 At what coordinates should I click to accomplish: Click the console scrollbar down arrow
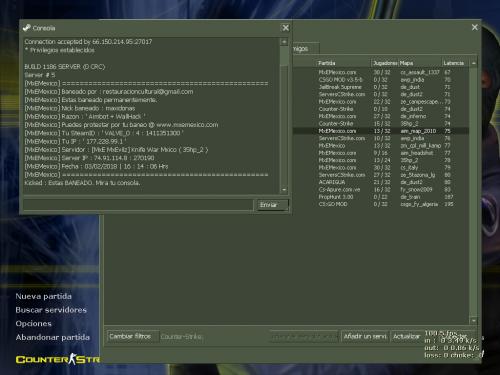284,190
